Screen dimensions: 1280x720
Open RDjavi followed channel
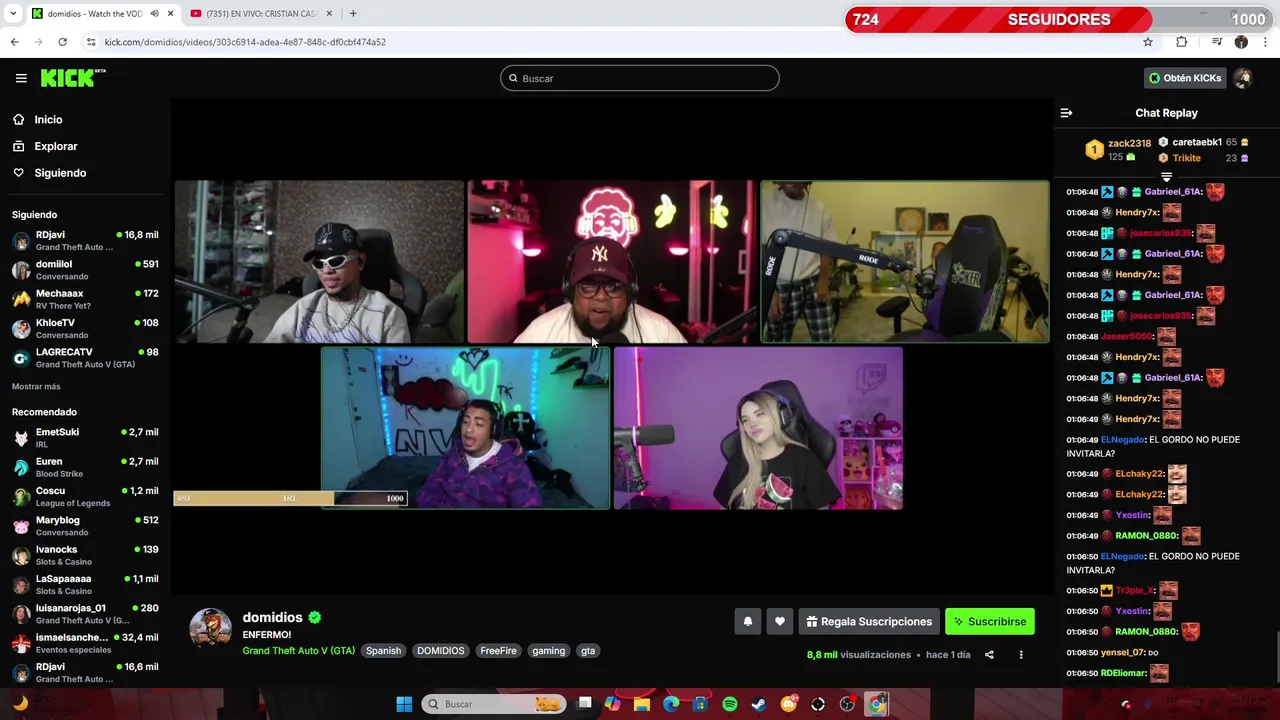coord(85,241)
